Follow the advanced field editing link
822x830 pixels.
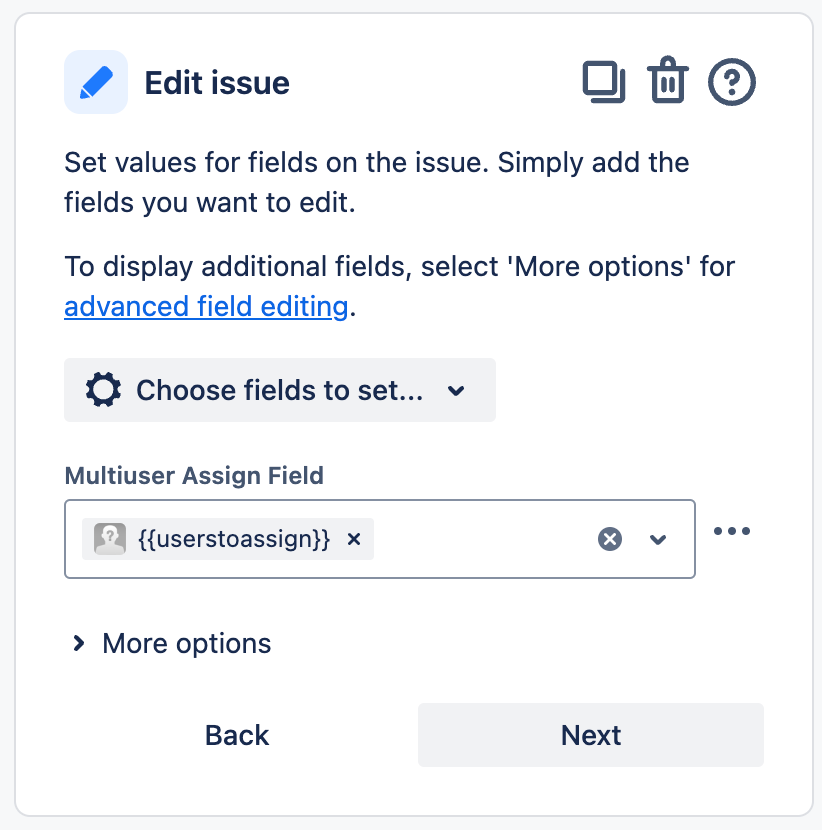pyautogui.click(x=205, y=306)
